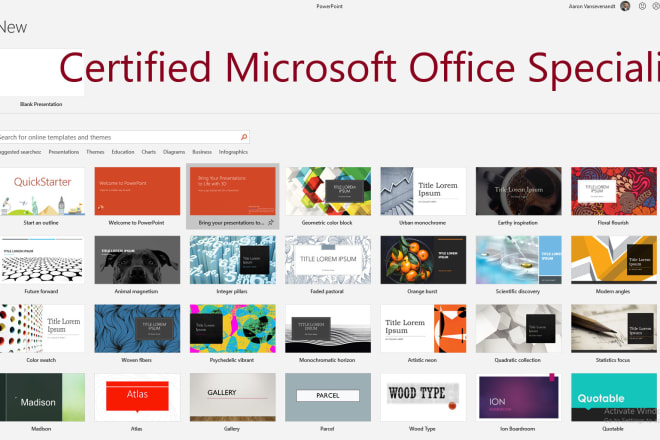Choose the Blank Presentation label
This screenshot has height=440, width=660.
(41, 104)
